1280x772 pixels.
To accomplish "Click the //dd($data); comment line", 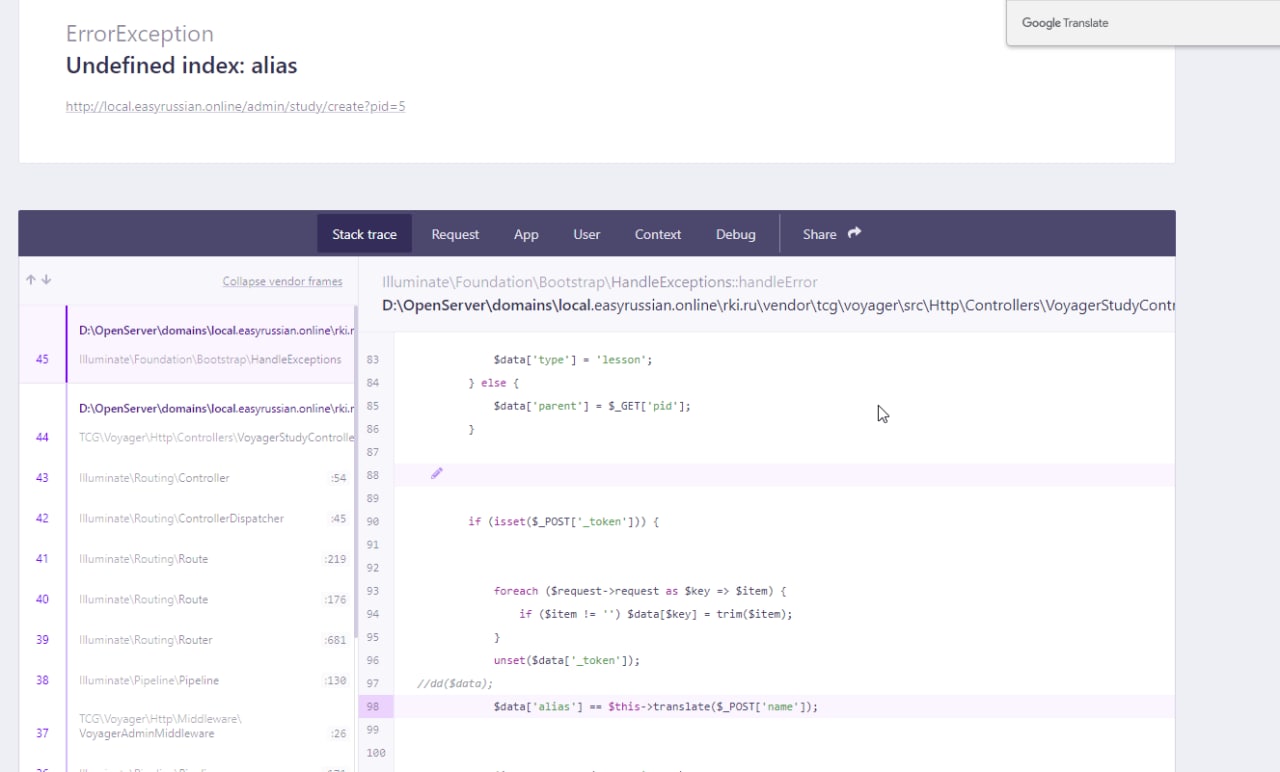I will (x=455, y=684).
